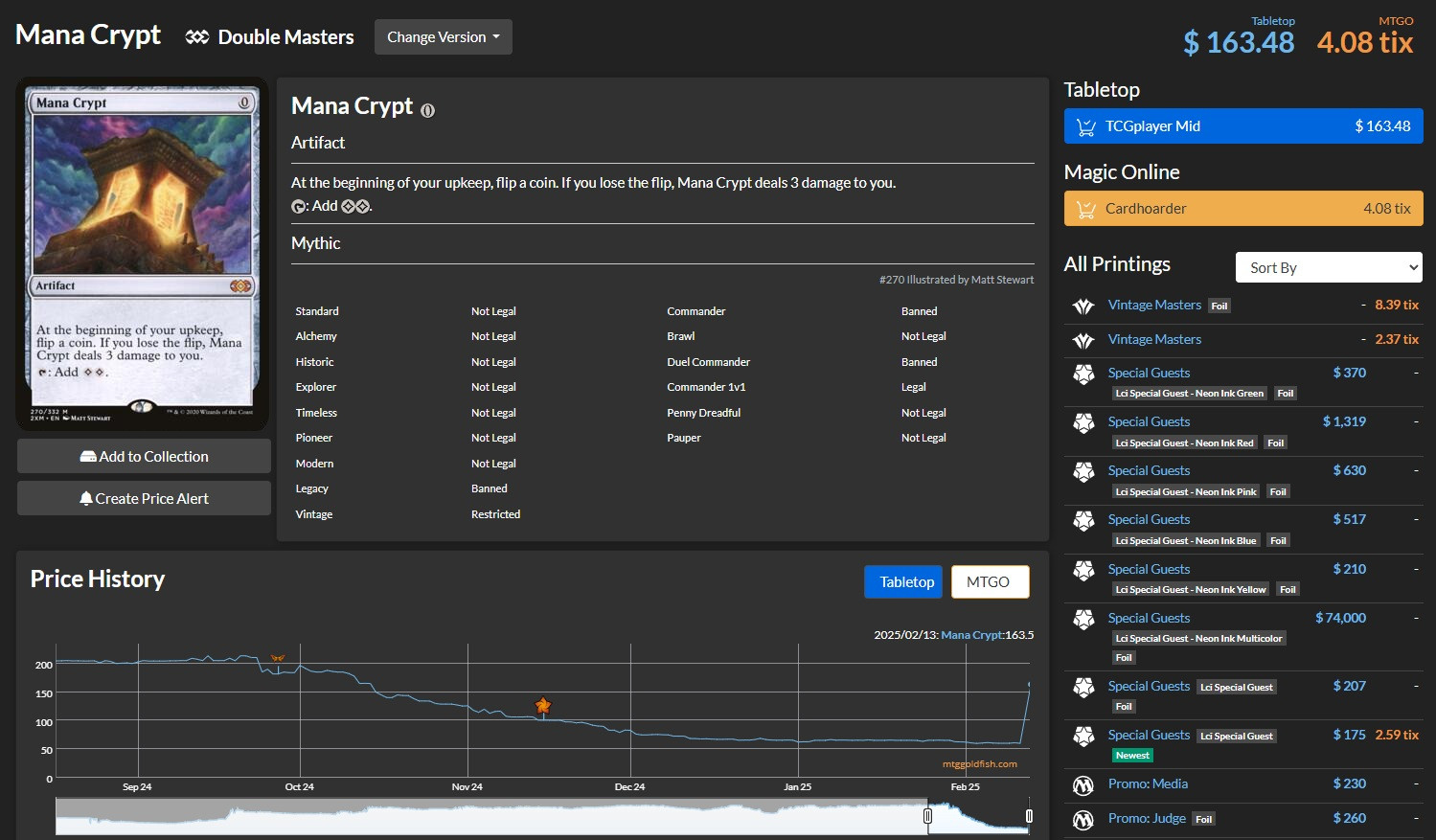The height and width of the screenshot is (840, 1436).
Task: Click the $207 Special Guests foil set icon
Action: pyautogui.click(x=1083, y=688)
